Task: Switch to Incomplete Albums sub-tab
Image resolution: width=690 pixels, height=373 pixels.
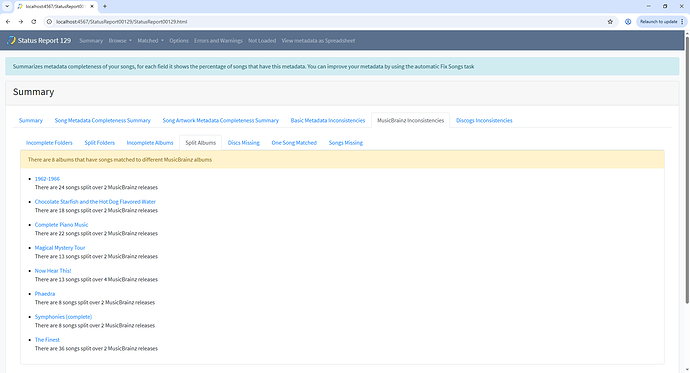Action: point(150,143)
